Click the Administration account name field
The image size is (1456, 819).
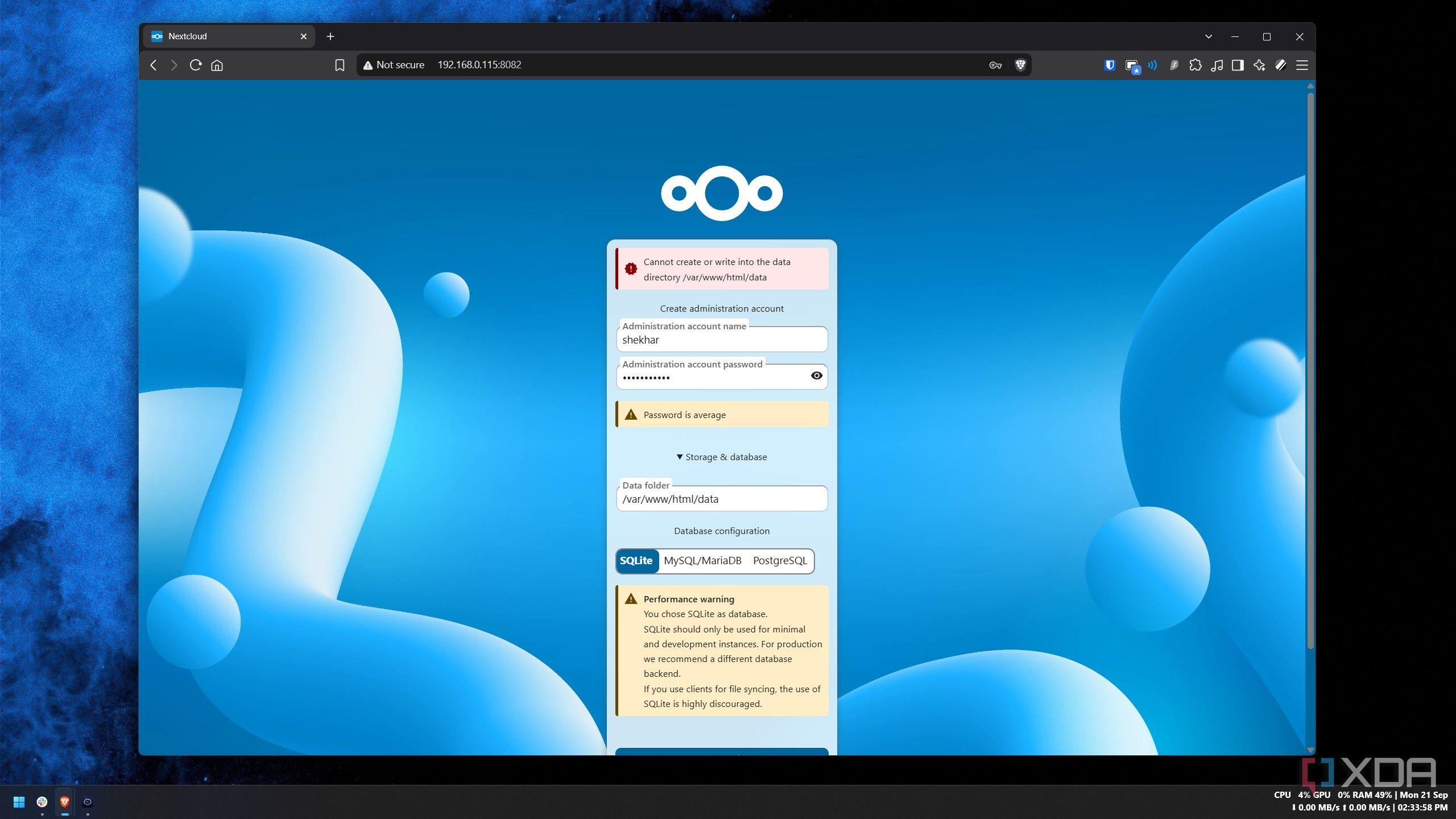point(722,340)
